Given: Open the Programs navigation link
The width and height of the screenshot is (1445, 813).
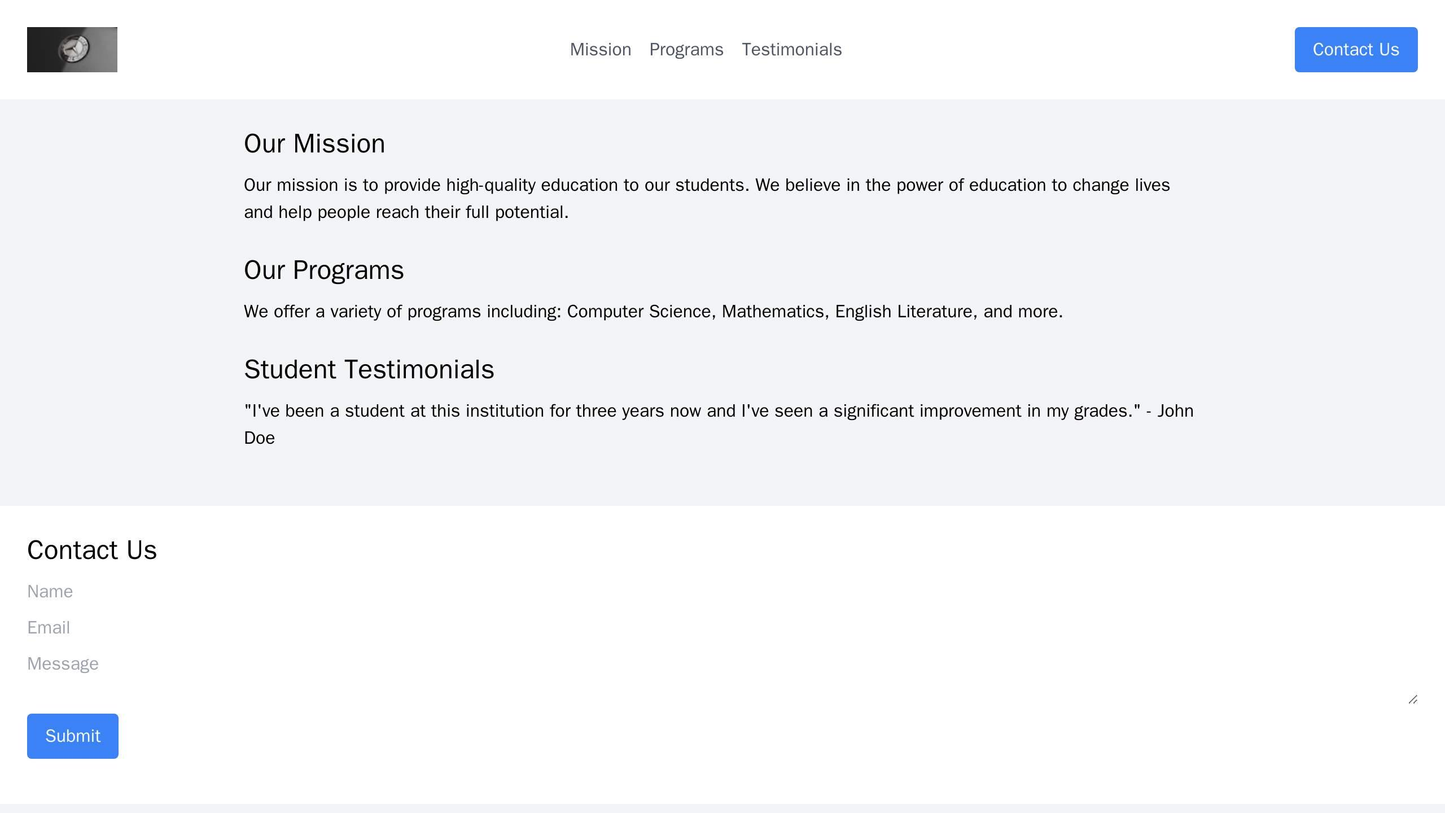Looking at the screenshot, I should [685, 49].
